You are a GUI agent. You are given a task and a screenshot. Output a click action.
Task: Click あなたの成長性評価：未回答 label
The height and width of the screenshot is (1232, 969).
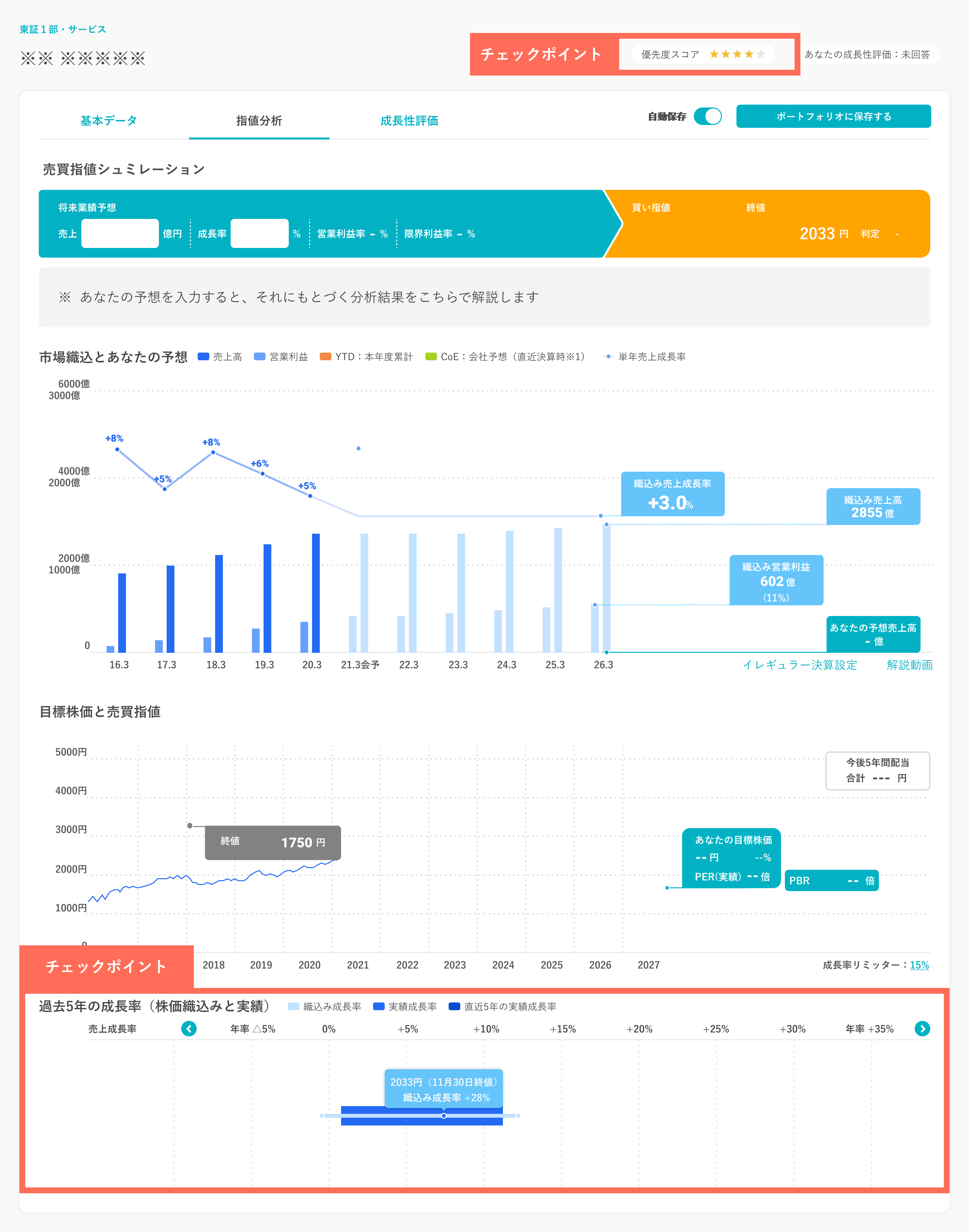coord(867,55)
